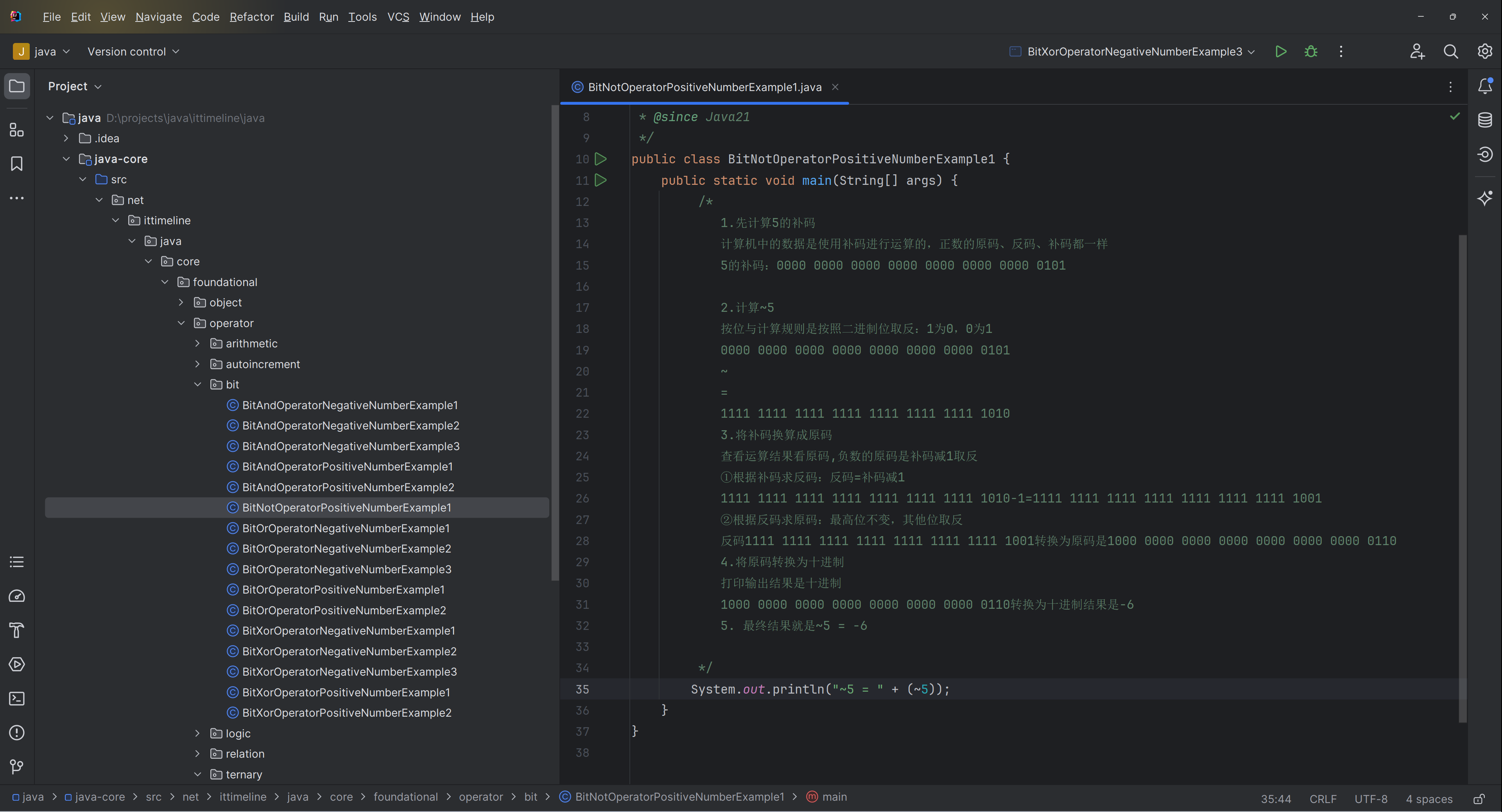Expand the autoincrement package
The width and height of the screenshot is (1502, 812).
point(198,364)
